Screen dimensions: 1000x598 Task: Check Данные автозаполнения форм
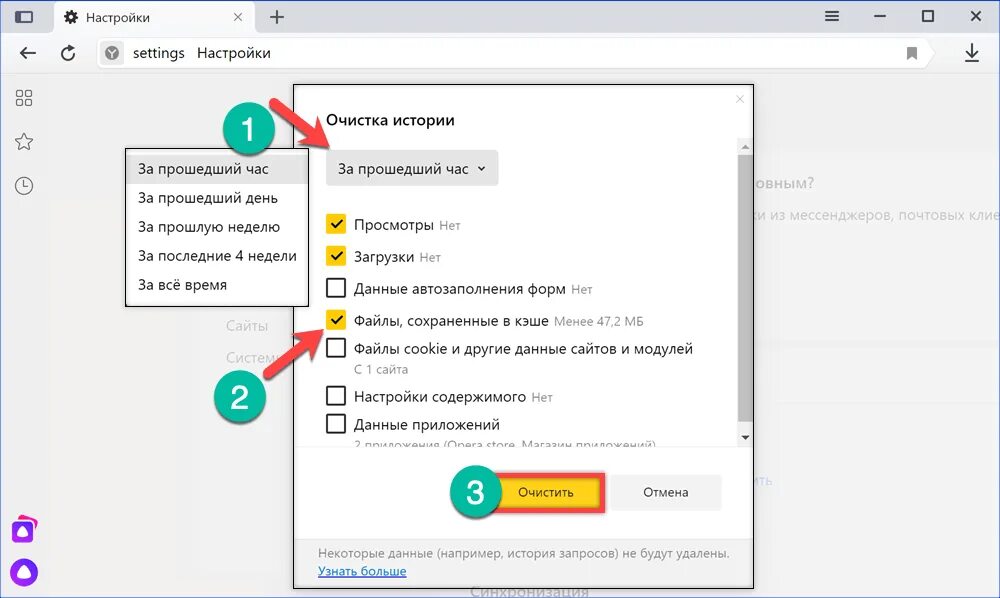336,288
